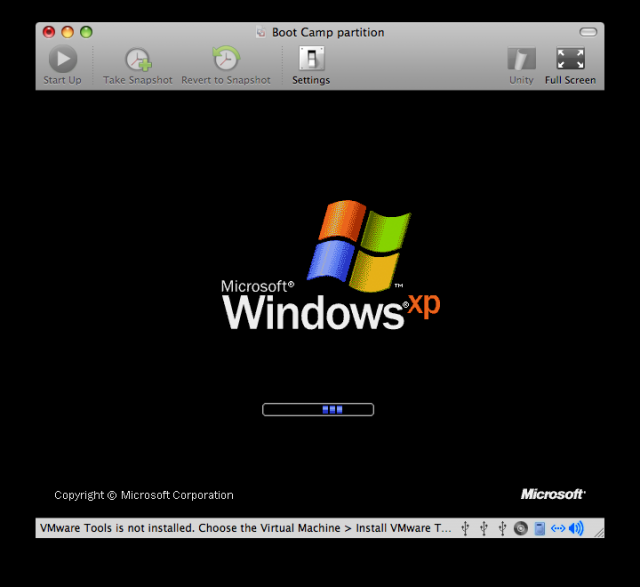Click the "VMware Tools is not installed" message

coord(245,528)
